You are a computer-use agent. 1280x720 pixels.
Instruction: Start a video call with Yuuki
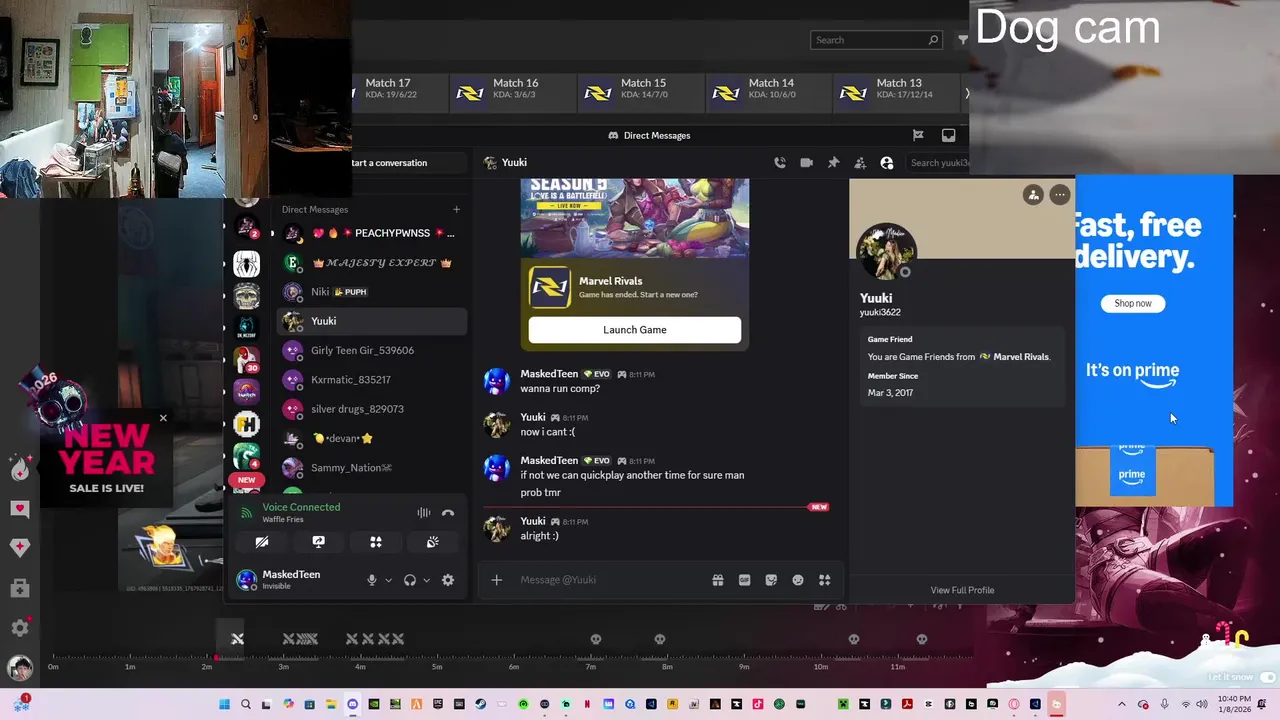tap(806, 163)
